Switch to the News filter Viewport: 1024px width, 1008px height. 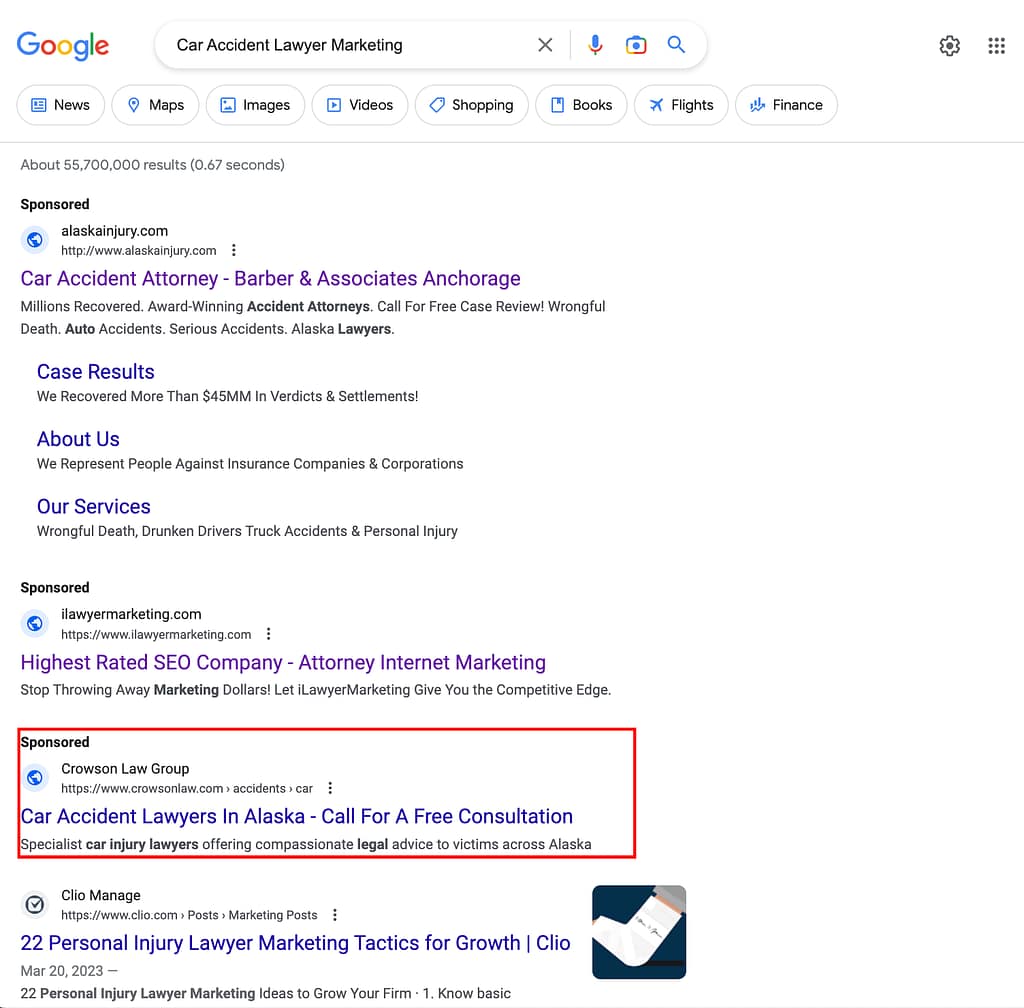(x=61, y=105)
